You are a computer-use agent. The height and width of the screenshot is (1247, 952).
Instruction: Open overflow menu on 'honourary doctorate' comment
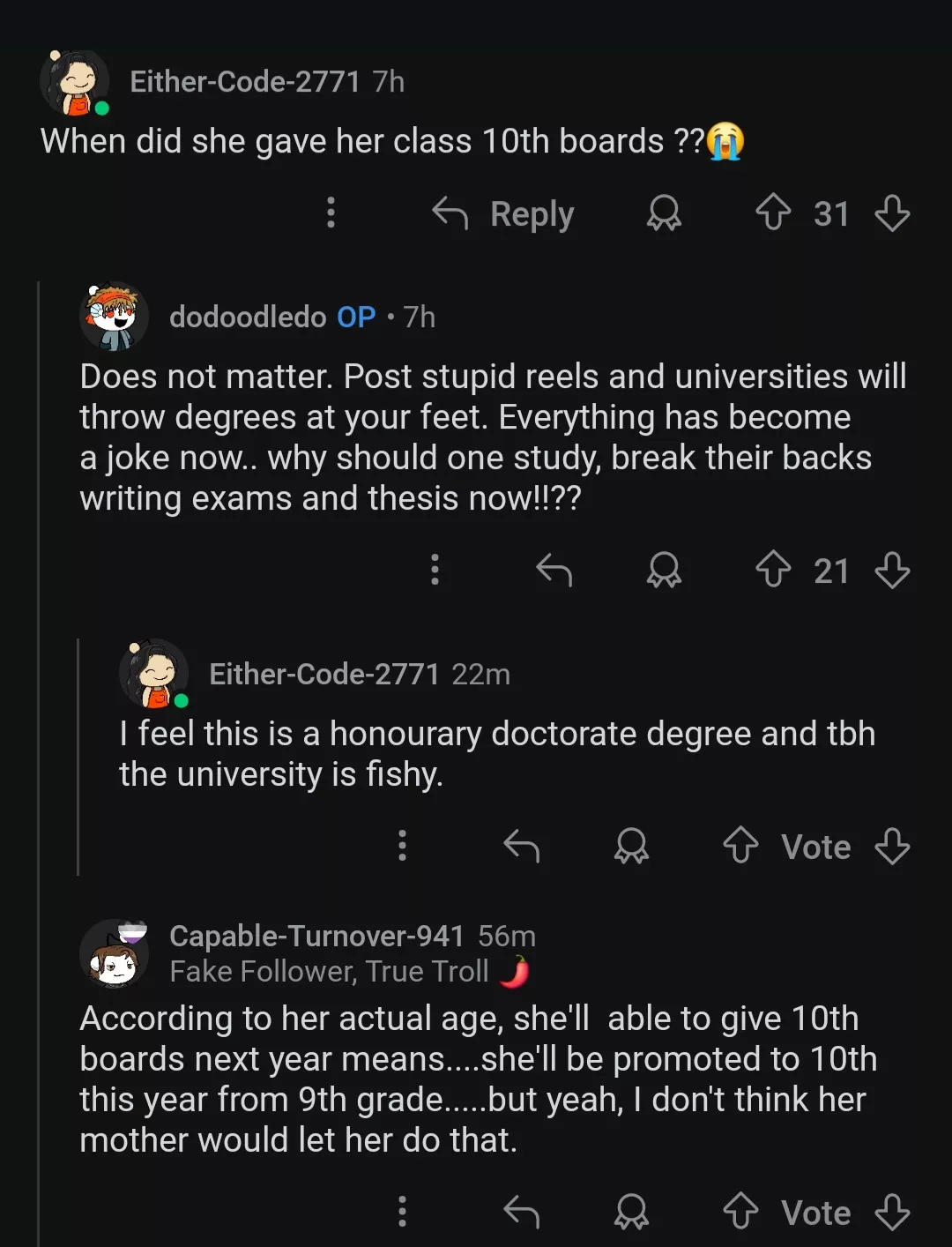tap(402, 846)
